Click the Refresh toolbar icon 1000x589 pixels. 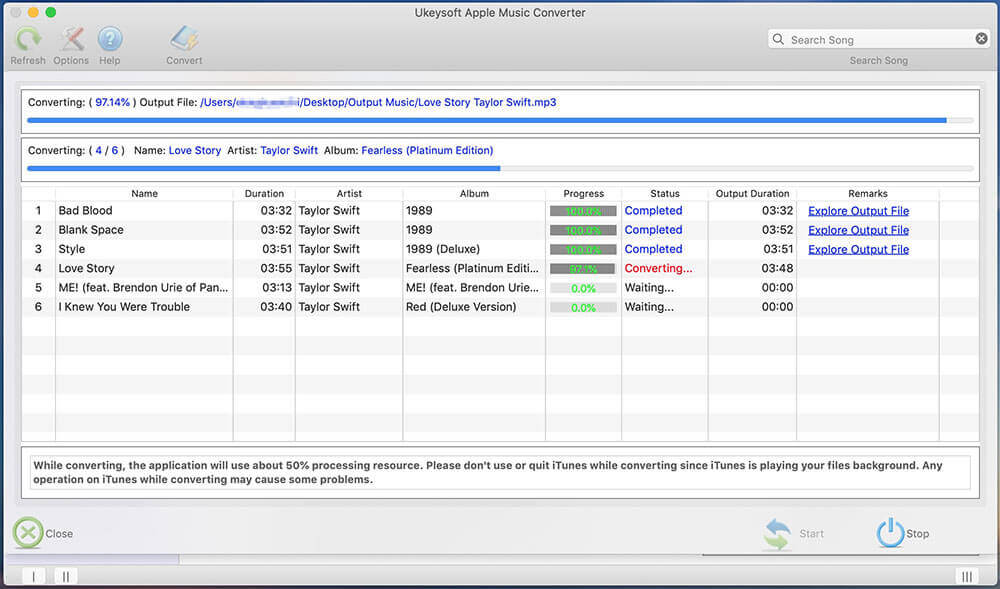pos(28,39)
